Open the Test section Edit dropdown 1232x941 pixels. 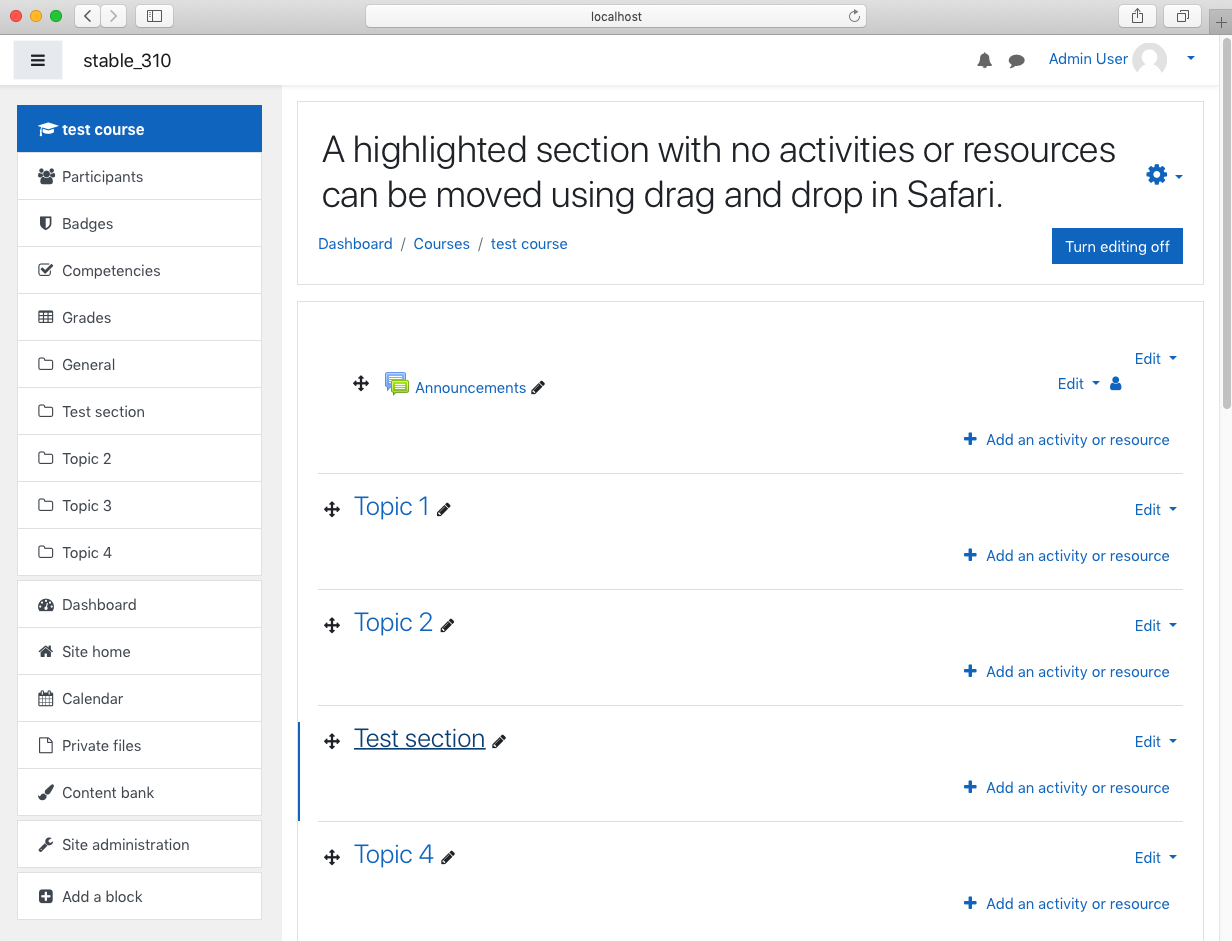tap(1156, 742)
